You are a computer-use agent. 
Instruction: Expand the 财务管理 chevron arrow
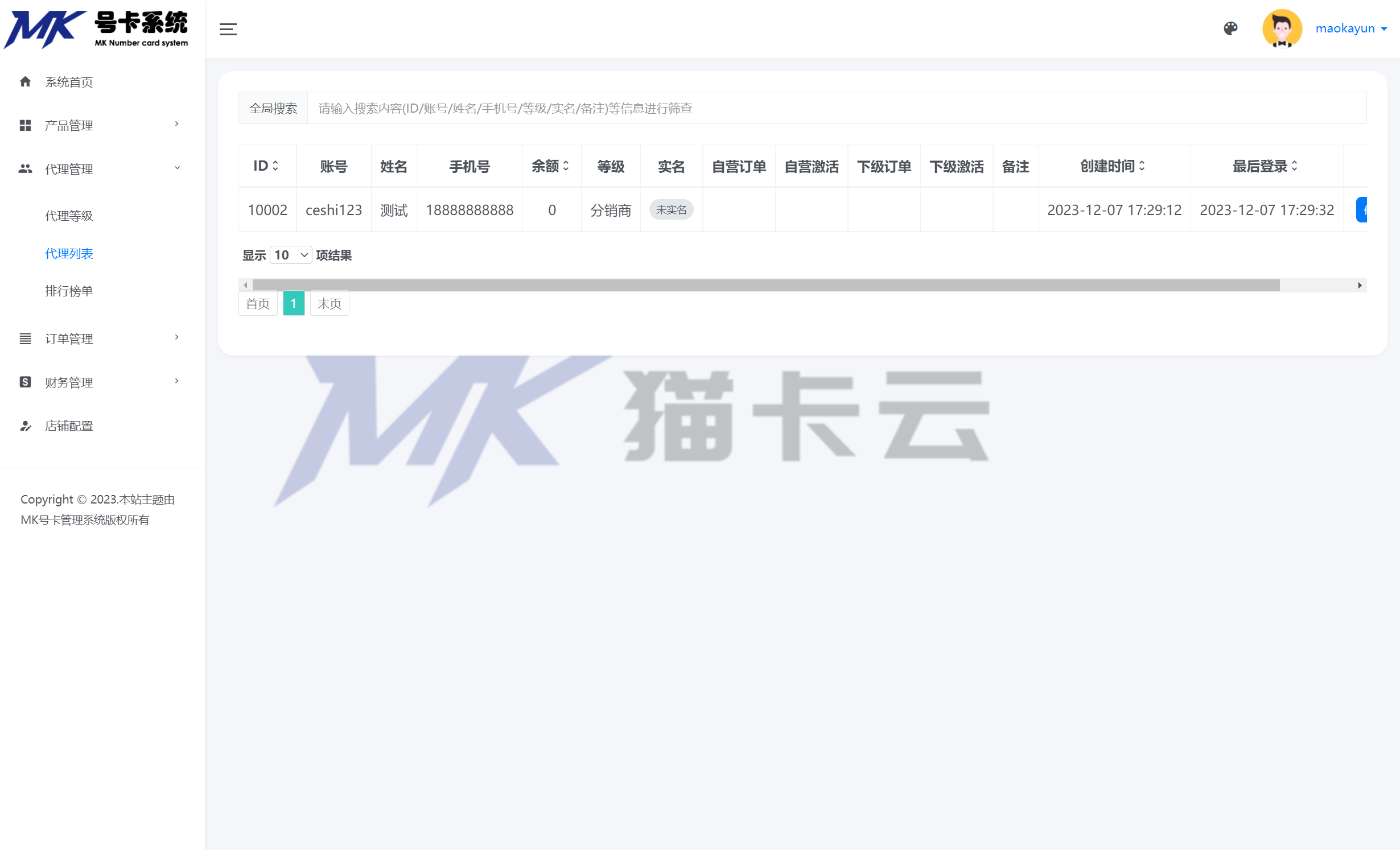(x=177, y=381)
